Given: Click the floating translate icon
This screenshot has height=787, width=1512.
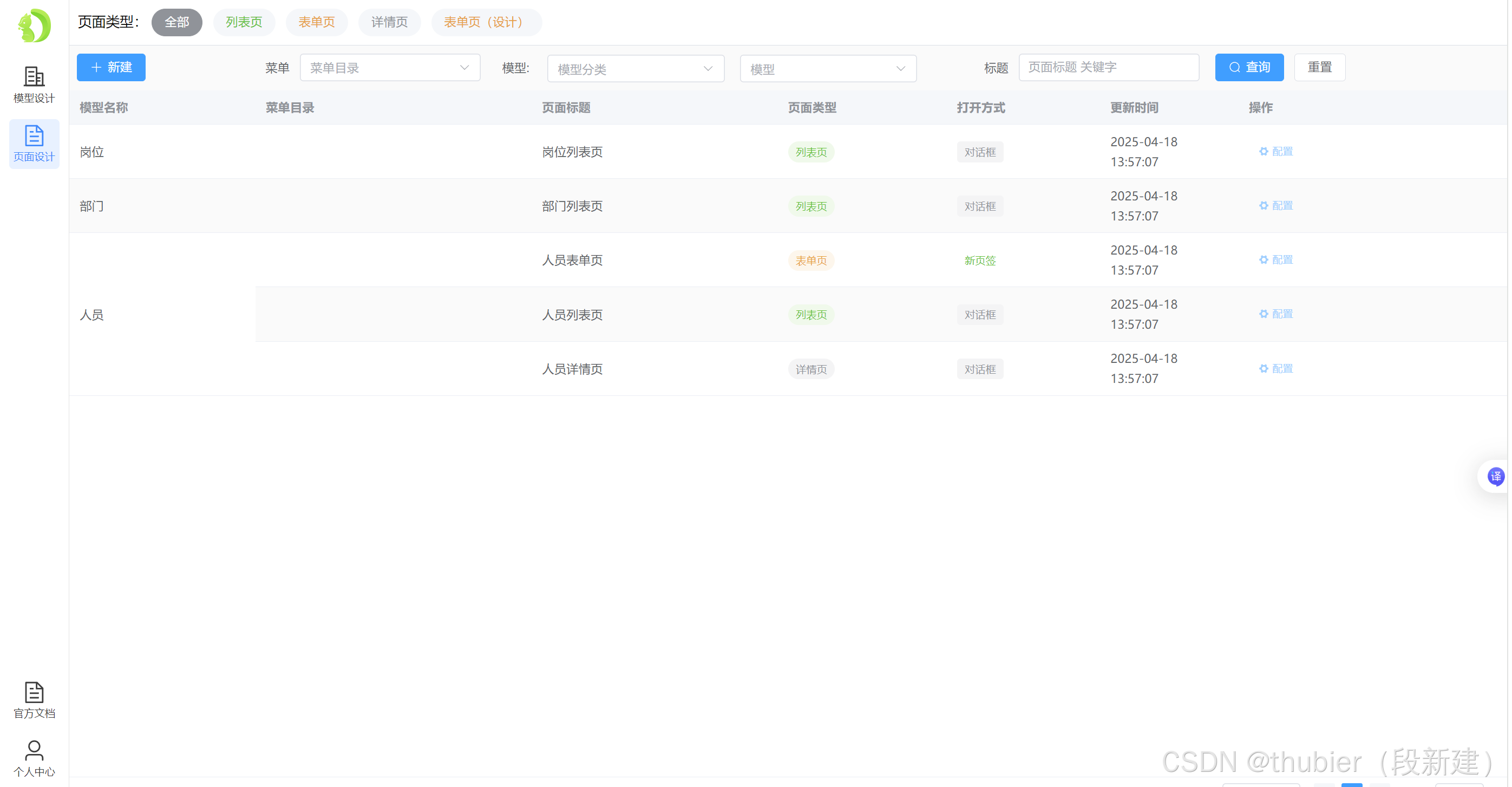Looking at the screenshot, I should click(x=1495, y=476).
